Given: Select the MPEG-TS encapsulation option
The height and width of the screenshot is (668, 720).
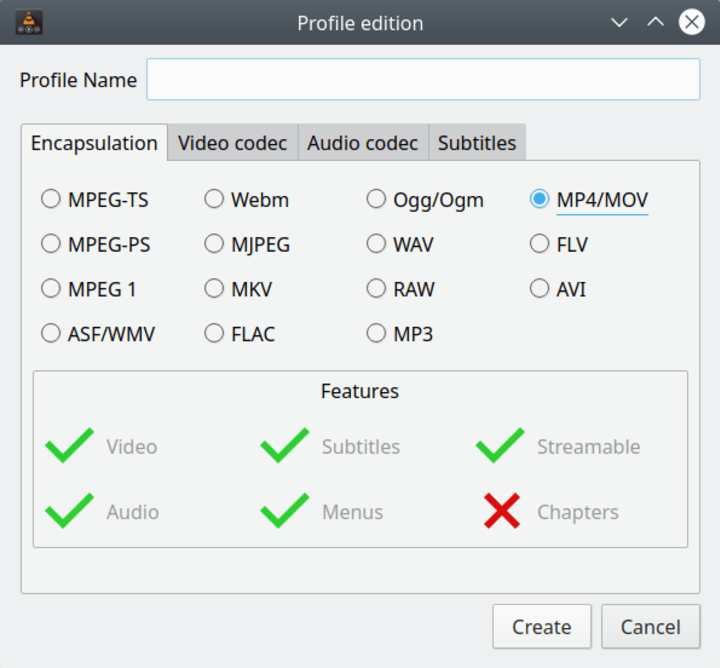Looking at the screenshot, I should click(x=51, y=199).
